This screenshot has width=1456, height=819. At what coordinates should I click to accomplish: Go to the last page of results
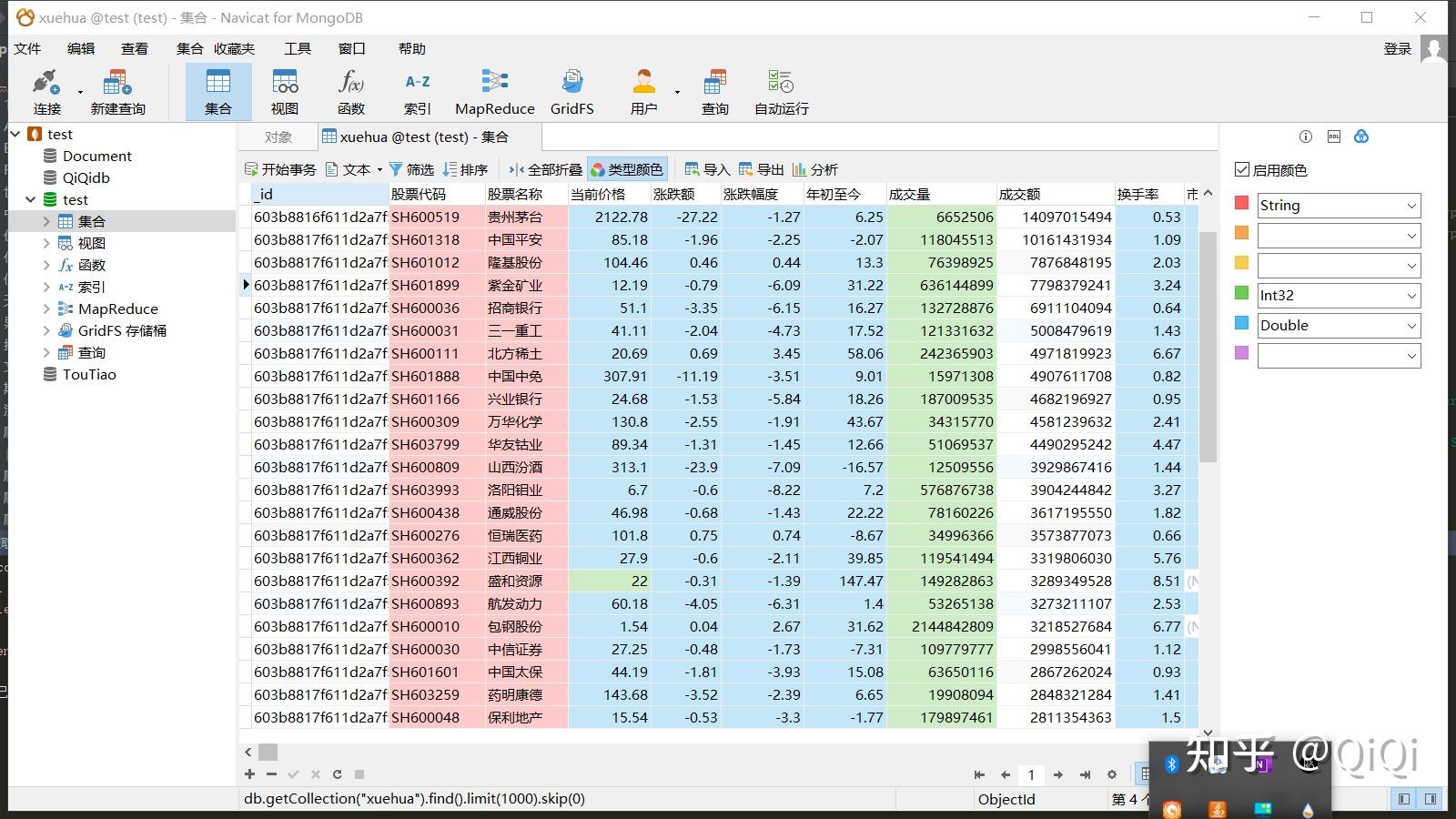coord(1085,774)
